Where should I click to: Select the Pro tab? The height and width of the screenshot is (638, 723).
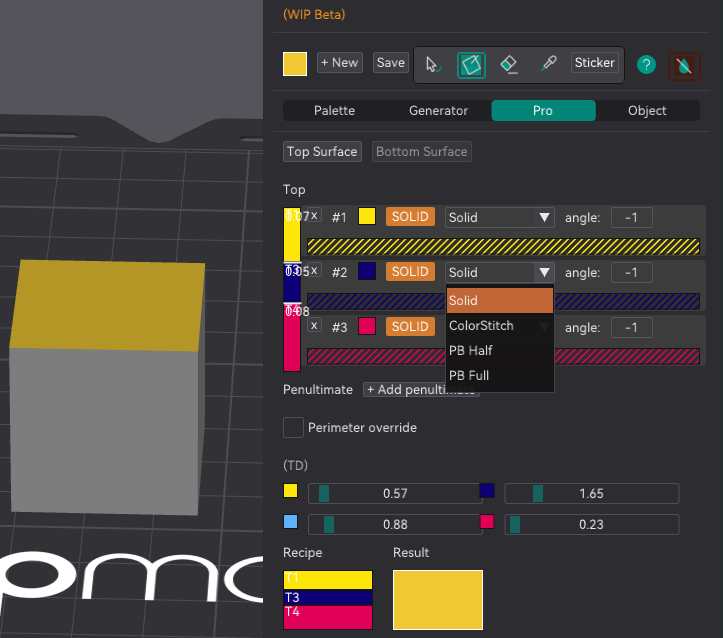pos(543,111)
